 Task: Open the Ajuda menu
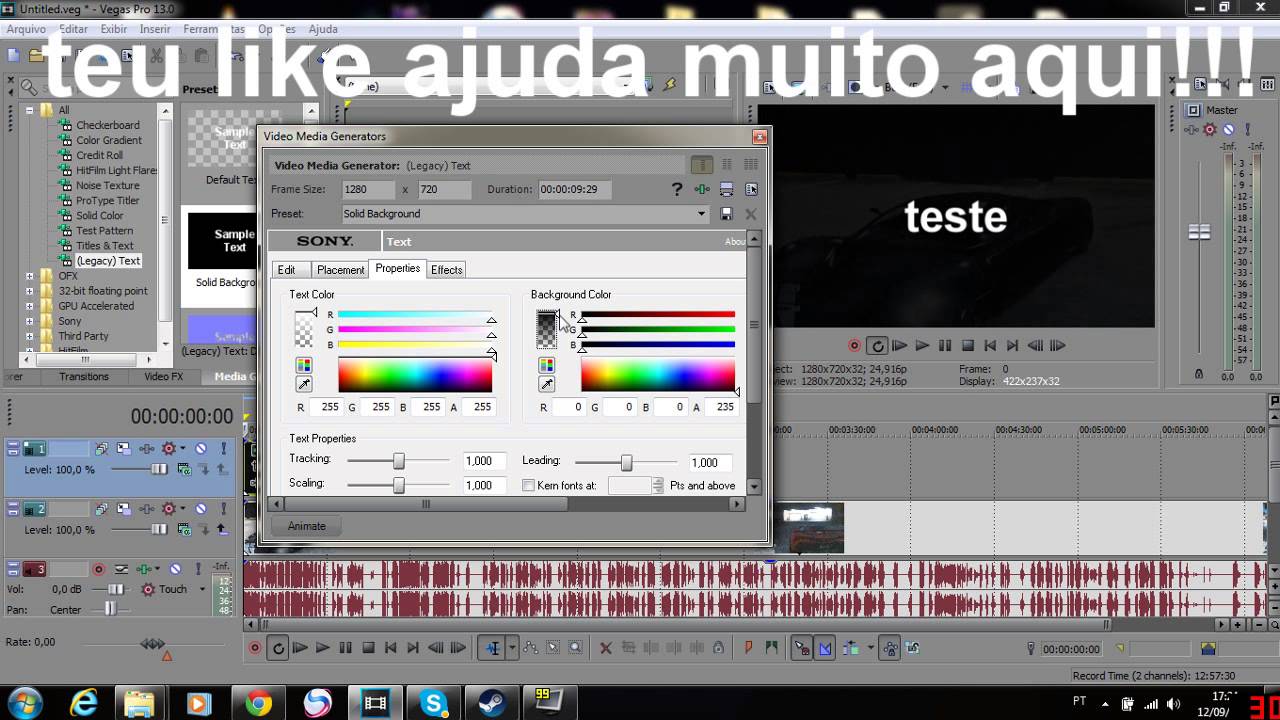(x=323, y=29)
